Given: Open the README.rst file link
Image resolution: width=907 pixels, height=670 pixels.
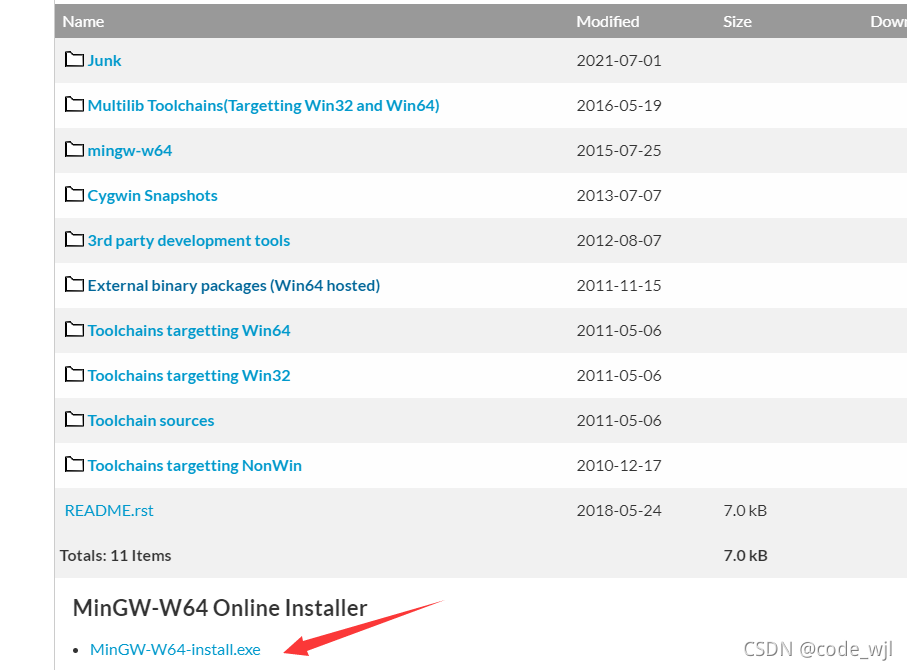Looking at the screenshot, I should click(x=109, y=511).
